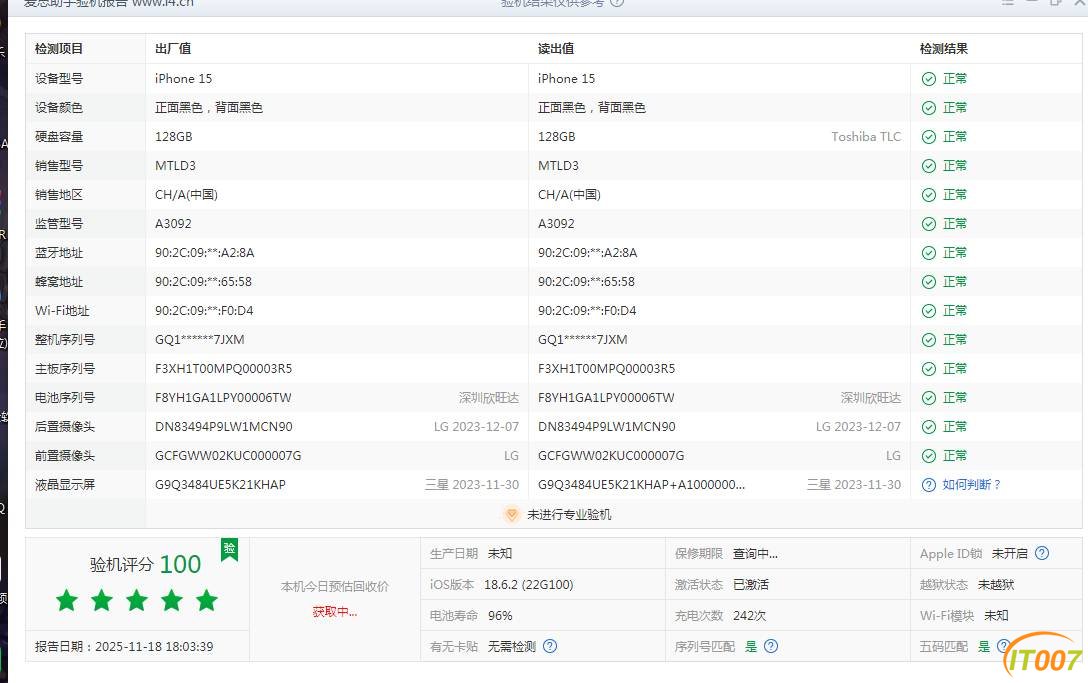Click the 越狱状态 未越狱 value
The height and width of the screenshot is (683, 1088).
[996, 584]
